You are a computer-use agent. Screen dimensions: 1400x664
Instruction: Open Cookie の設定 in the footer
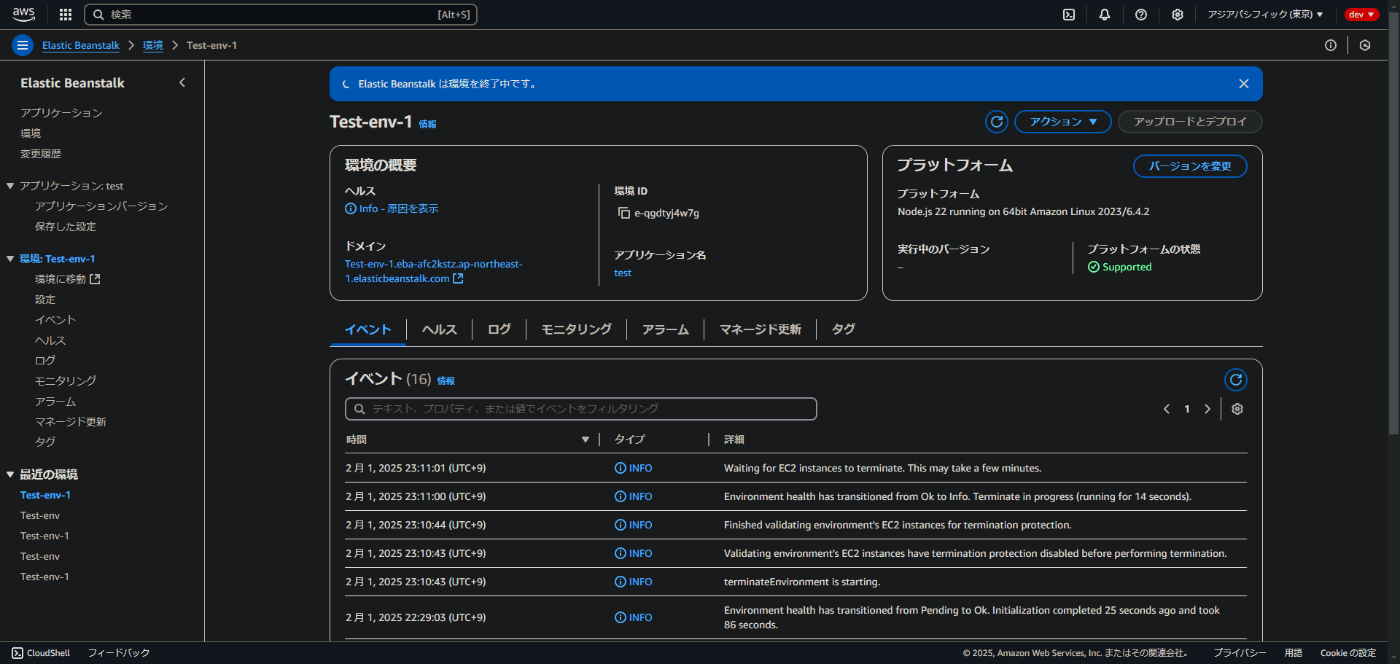1348,653
